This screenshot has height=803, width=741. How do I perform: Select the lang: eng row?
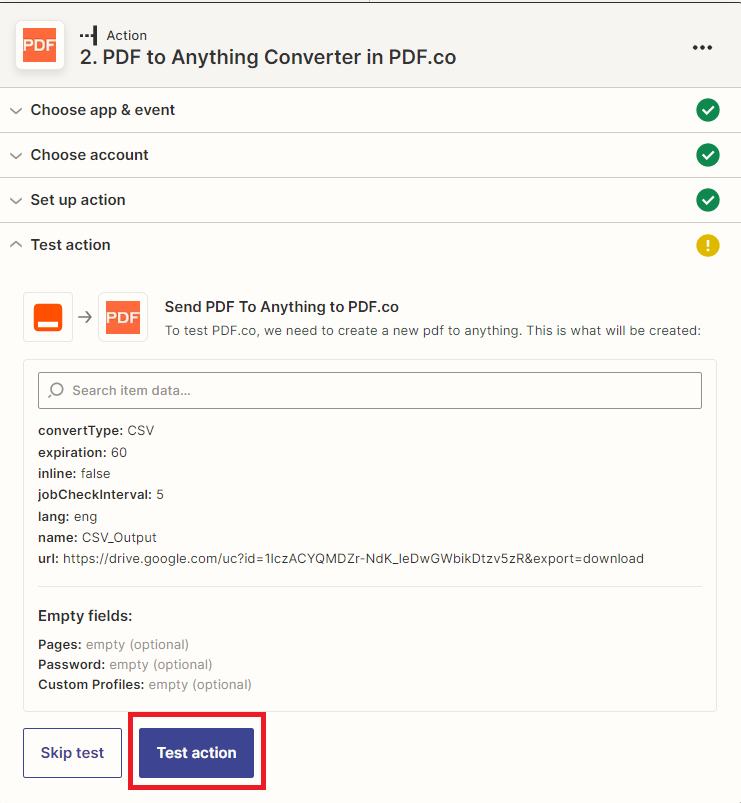click(x=68, y=516)
